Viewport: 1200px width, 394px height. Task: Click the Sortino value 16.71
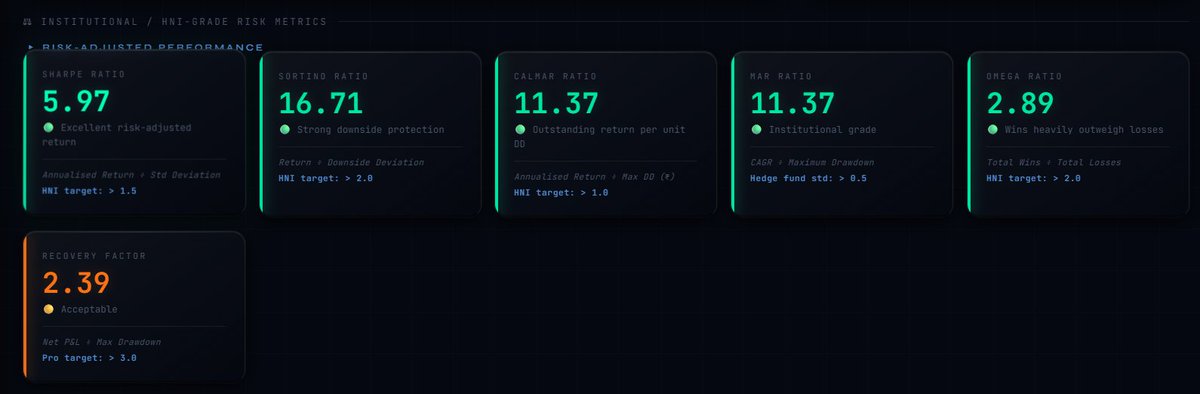(x=320, y=103)
